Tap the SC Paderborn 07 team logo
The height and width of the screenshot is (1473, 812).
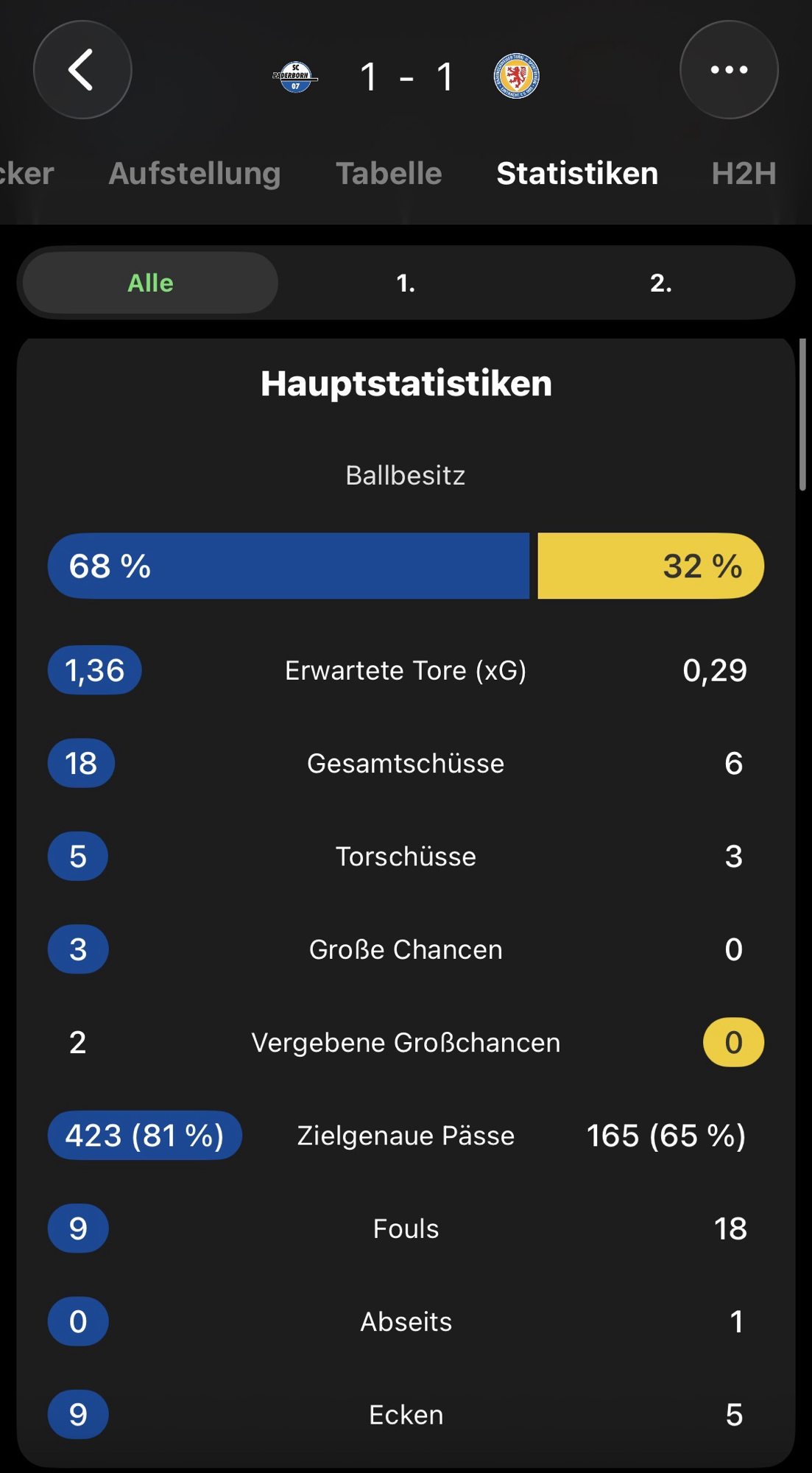point(295,77)
